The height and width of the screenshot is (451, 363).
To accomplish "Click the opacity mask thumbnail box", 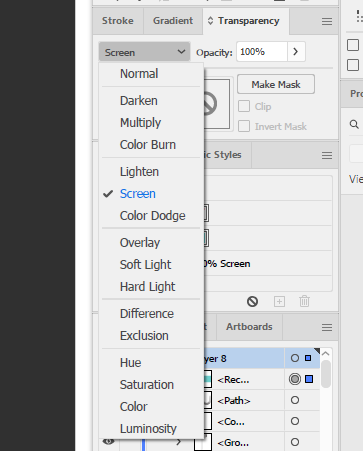I will click(217, 104).
